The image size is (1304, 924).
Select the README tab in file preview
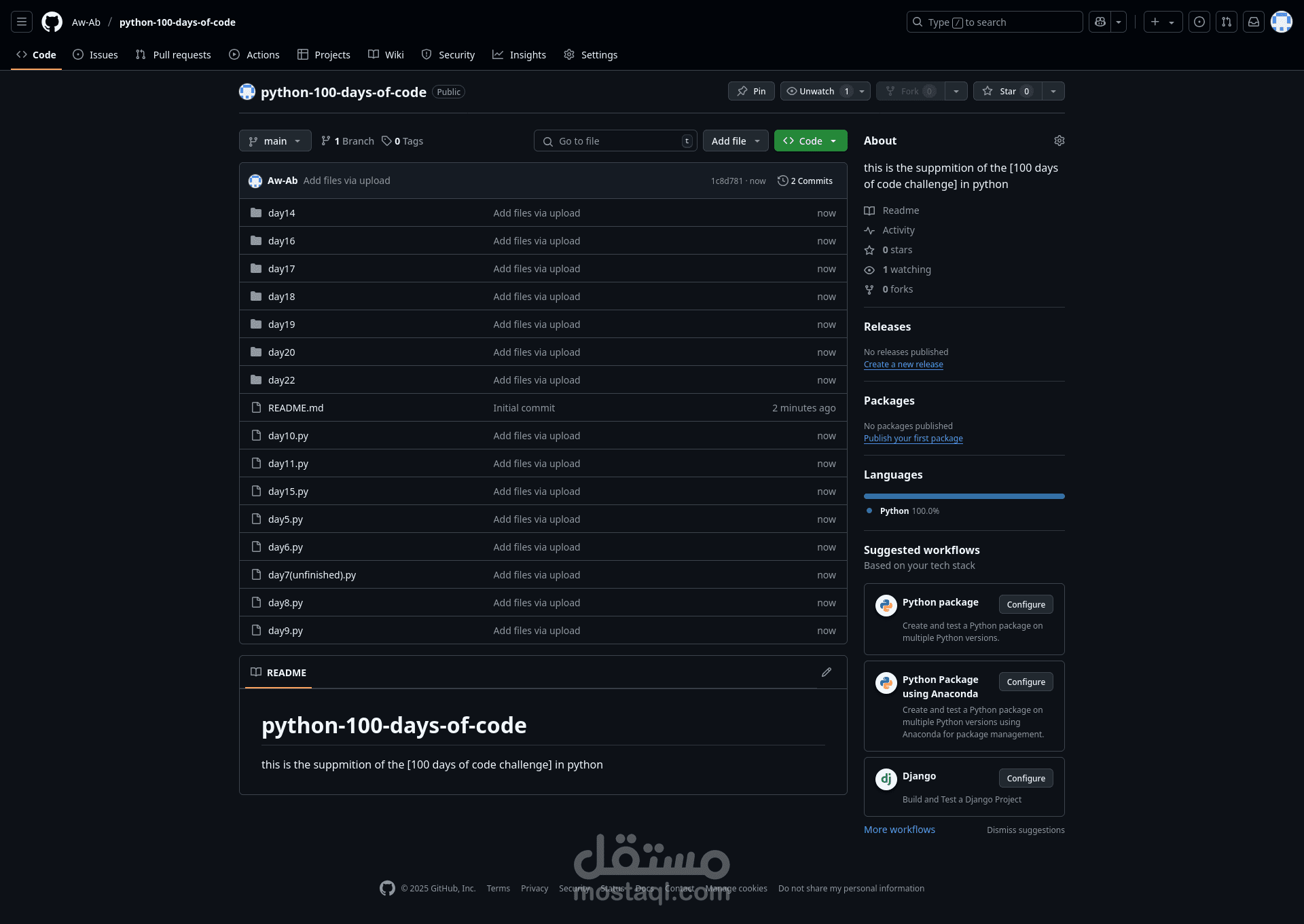coord(278,672)
